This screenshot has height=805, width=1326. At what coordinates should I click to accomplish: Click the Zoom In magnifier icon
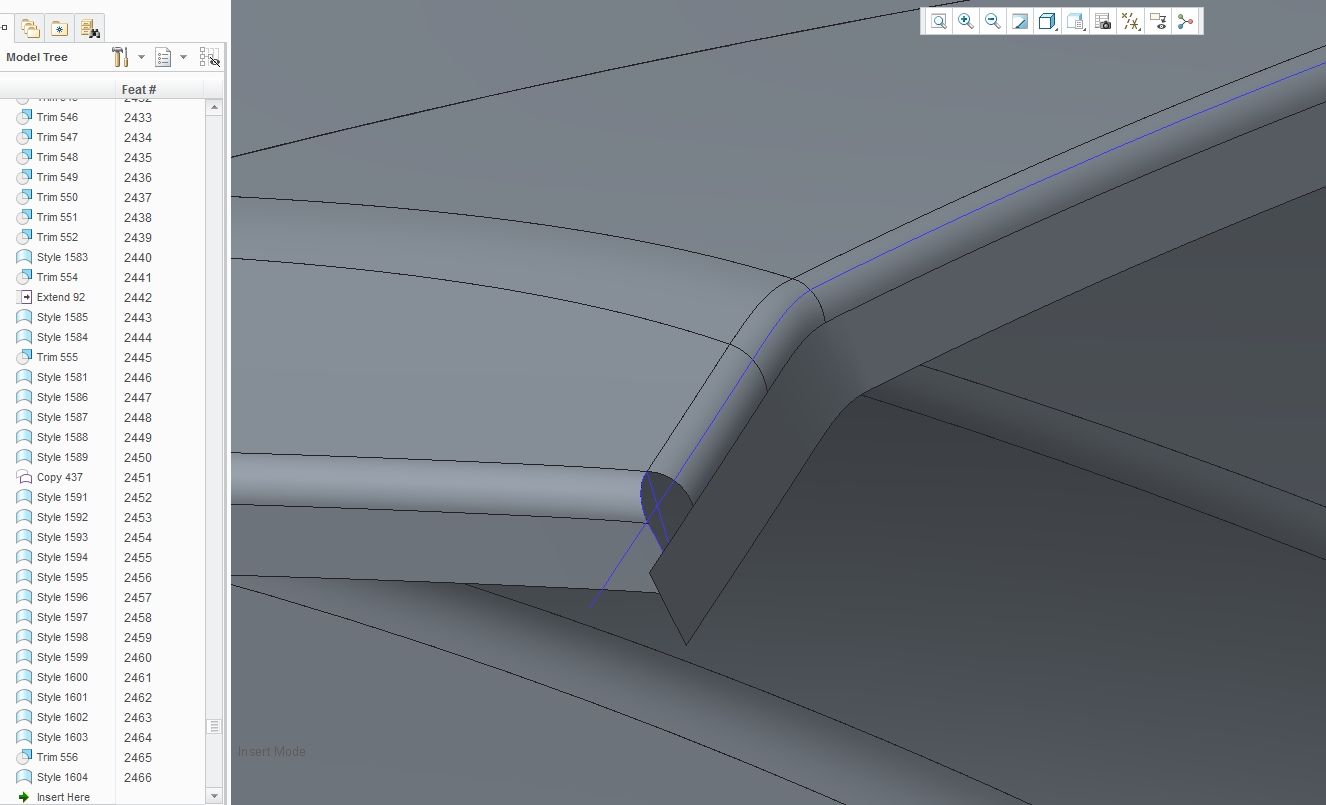966,22
